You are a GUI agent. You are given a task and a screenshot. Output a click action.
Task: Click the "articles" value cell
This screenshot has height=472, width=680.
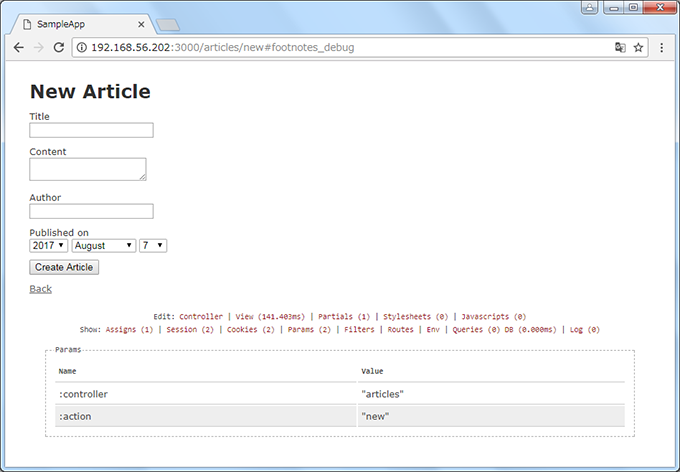pos(491,394)
